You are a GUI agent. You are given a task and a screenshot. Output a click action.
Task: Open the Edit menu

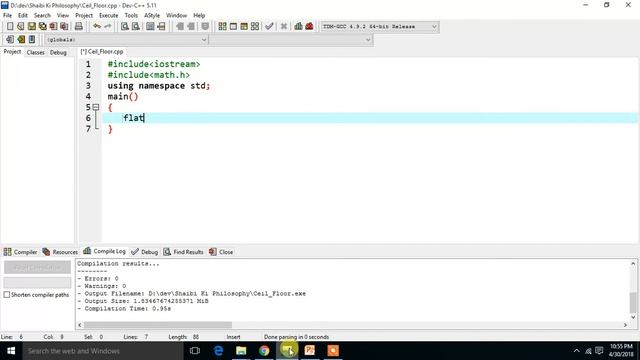pyautogui.click(x=23, y=16)
